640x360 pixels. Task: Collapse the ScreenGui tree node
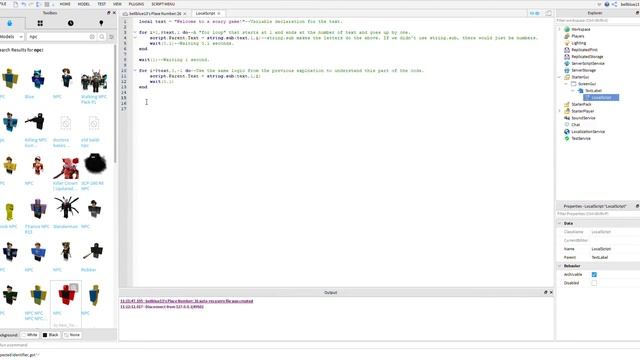tap(566, 84)
